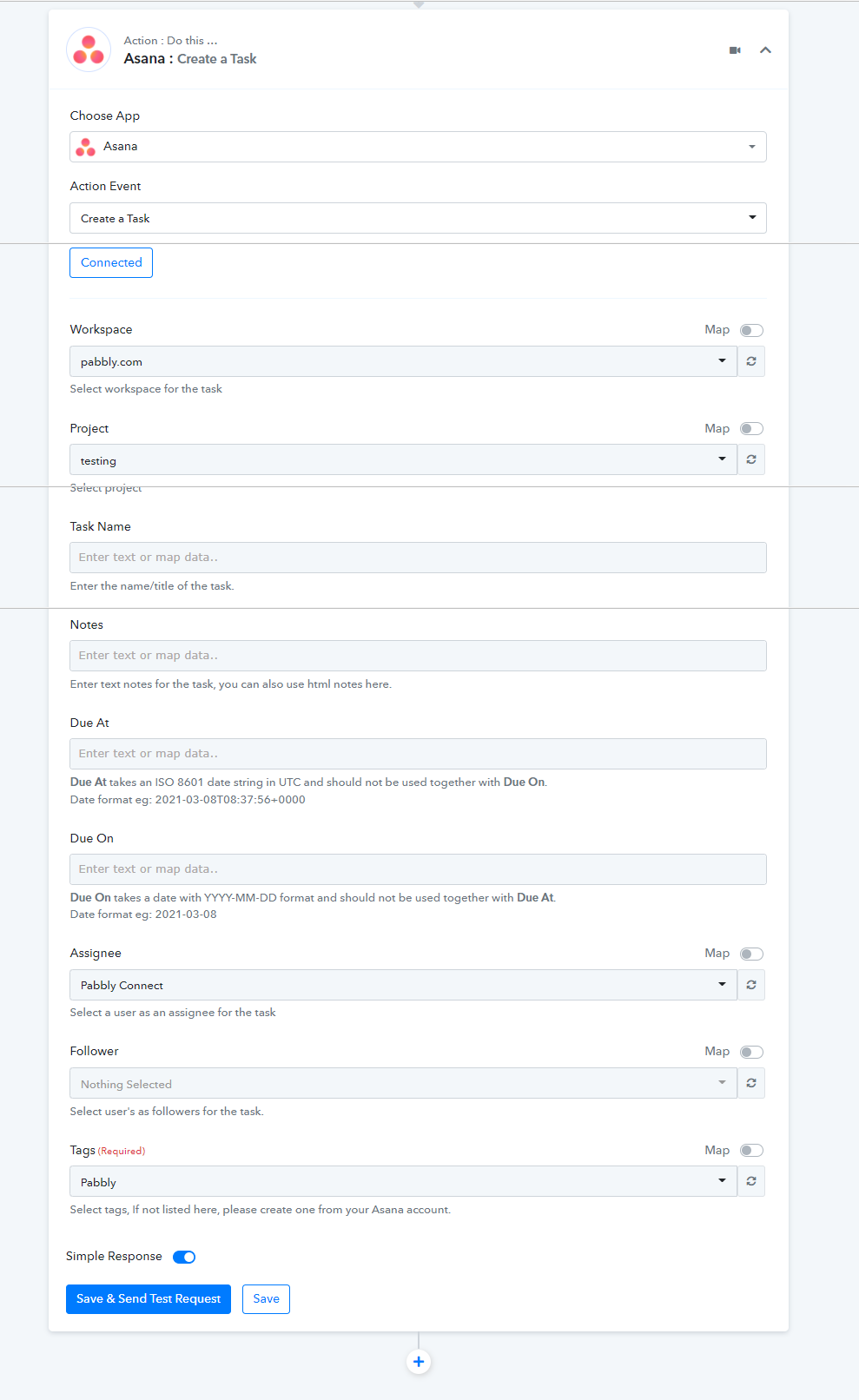Image resolution: width=859 pixels, height=1400 pixels.
Task: Add a new step with the plus icon
Action: tap(419, 1362)
